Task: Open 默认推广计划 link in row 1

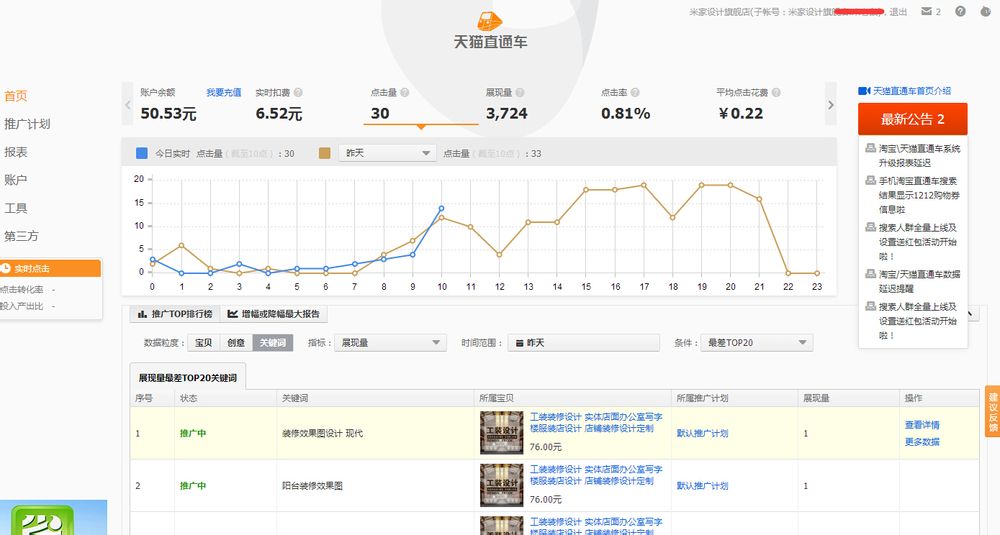Action: coord(702,433)
